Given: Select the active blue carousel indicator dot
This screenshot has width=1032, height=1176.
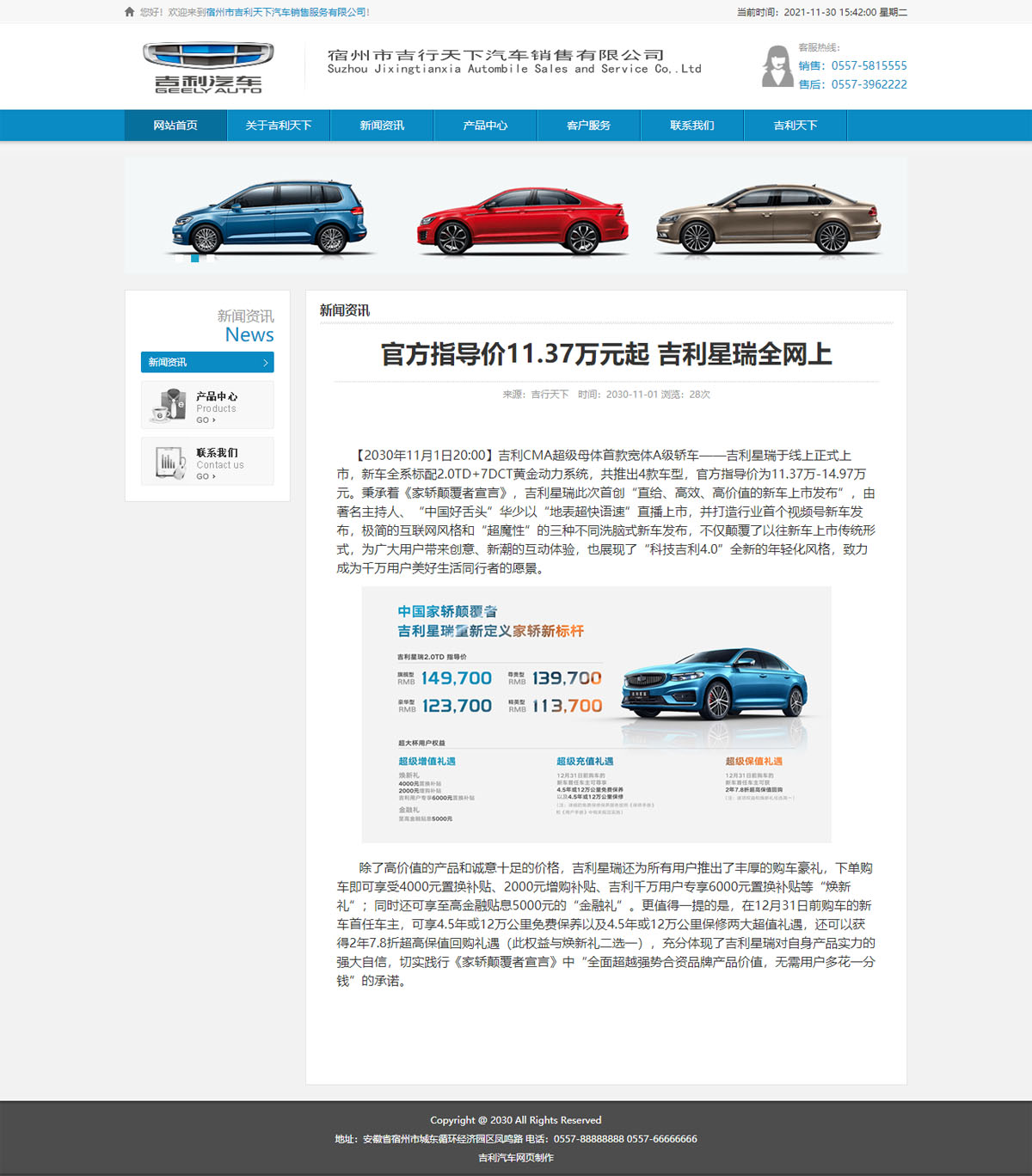Looking at the screenshot, I should [195, 258].
